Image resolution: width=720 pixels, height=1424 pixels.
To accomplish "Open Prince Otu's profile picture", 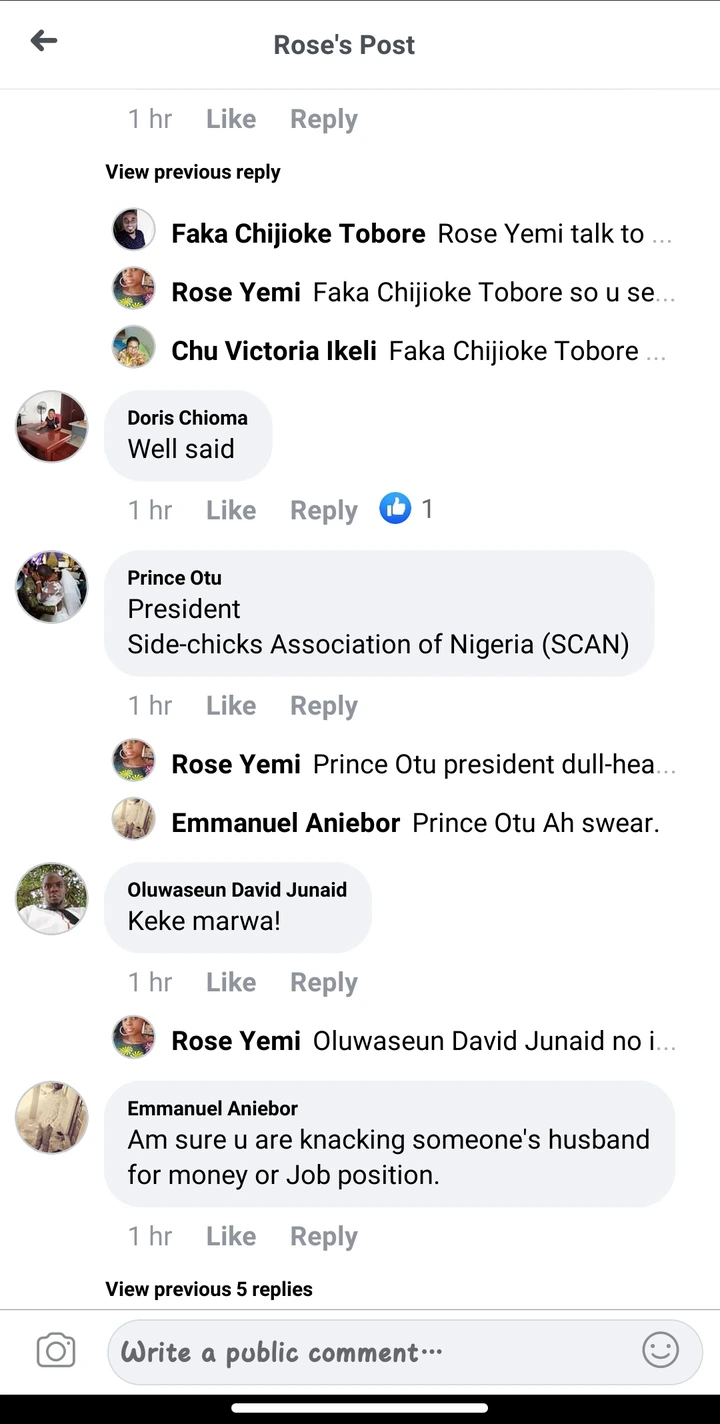I will tap(52, 587).
